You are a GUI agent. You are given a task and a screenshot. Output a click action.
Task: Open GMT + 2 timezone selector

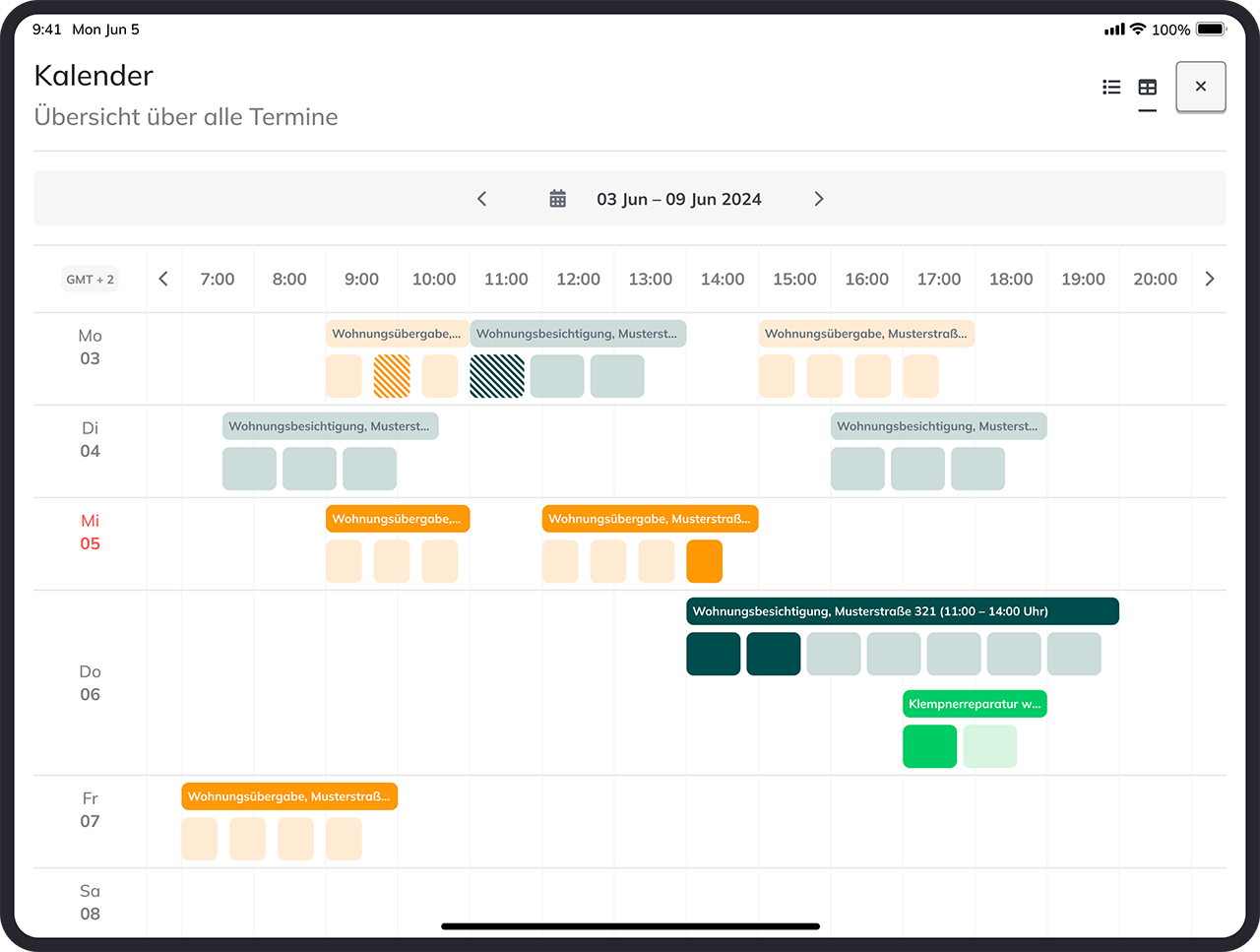pos(90,280)
